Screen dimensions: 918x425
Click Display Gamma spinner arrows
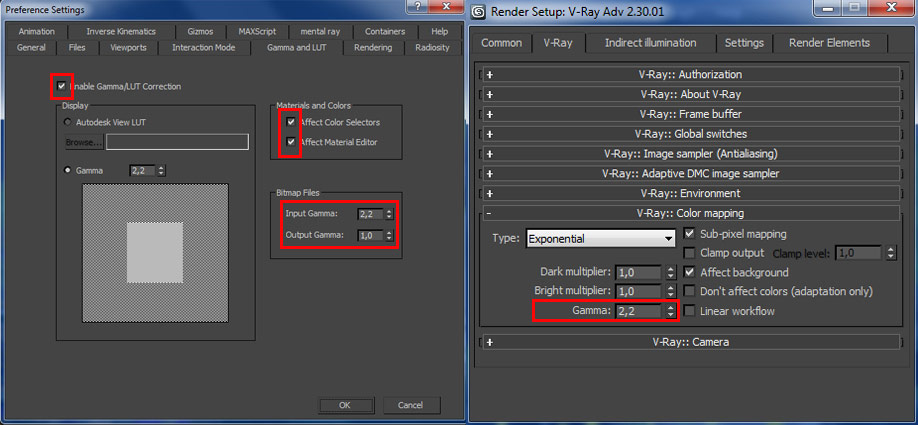tap(162, 170)
